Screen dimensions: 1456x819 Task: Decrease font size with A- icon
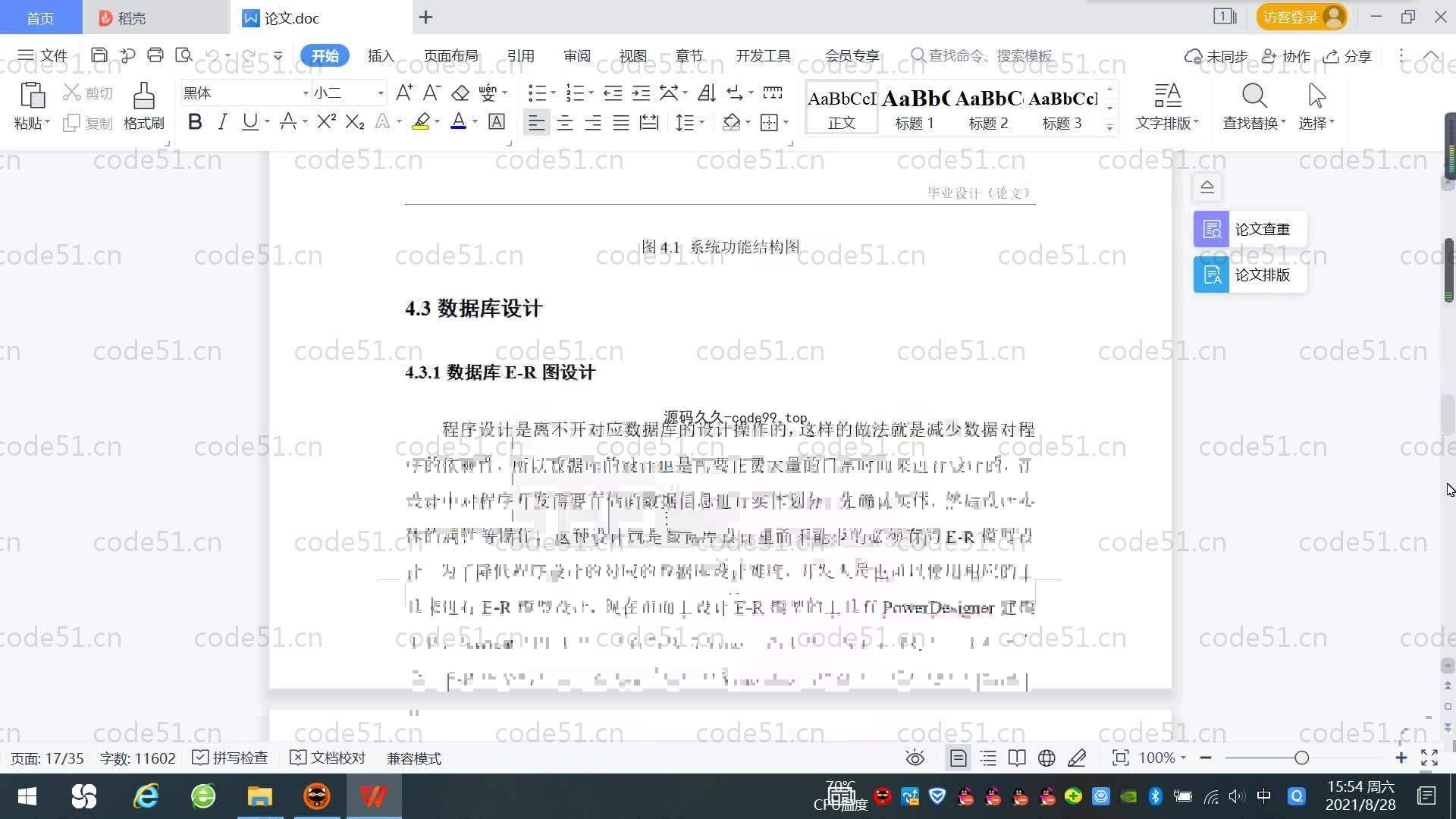click(431, 93)
